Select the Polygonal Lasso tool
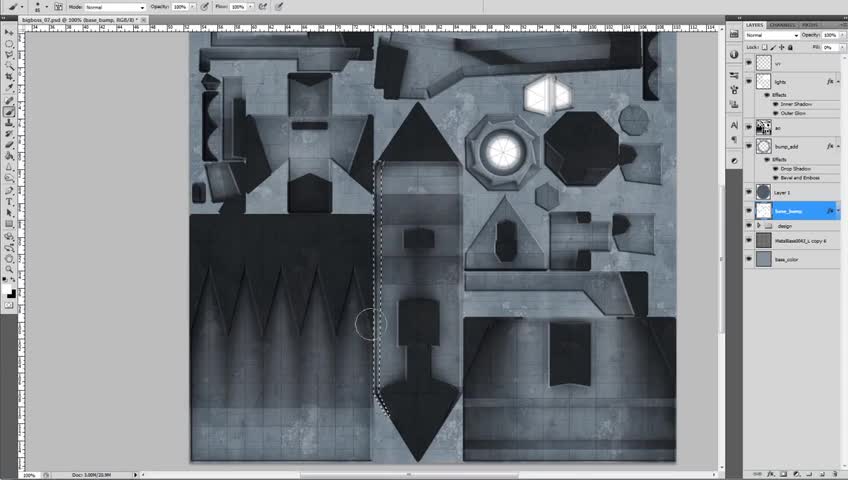 click(9, 55)
